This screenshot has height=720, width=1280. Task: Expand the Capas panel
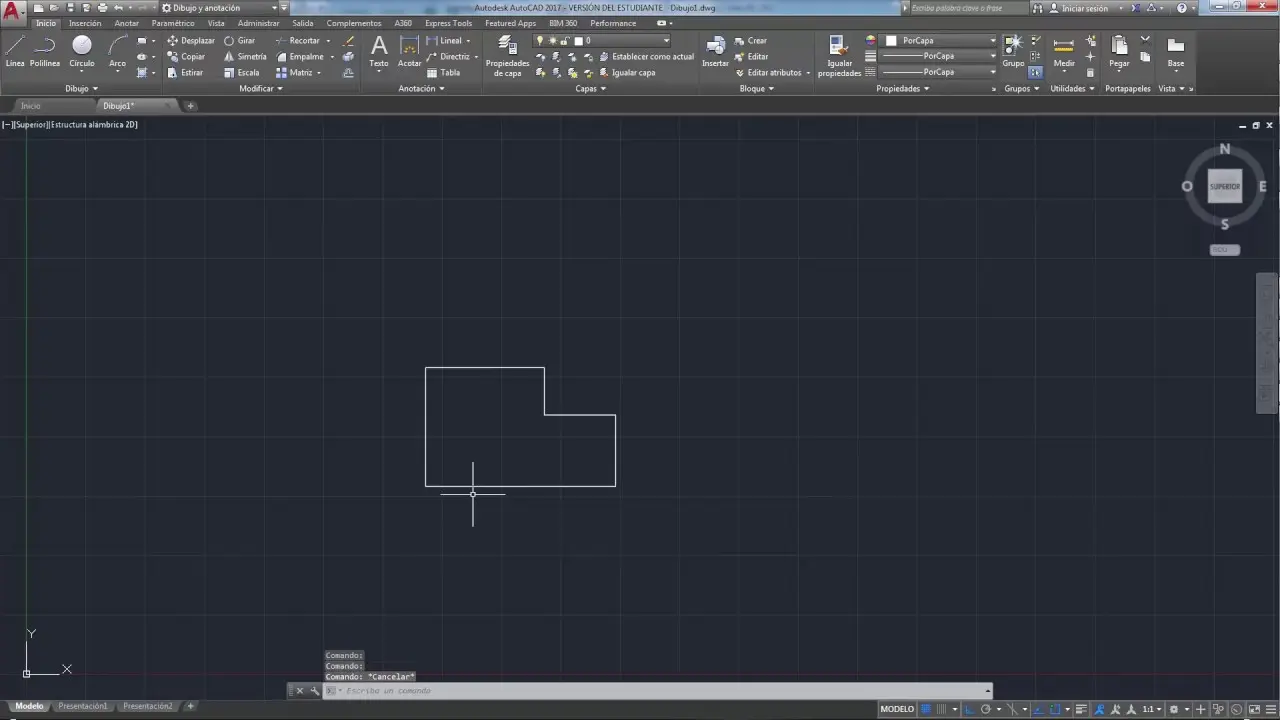tap(591, 89)
